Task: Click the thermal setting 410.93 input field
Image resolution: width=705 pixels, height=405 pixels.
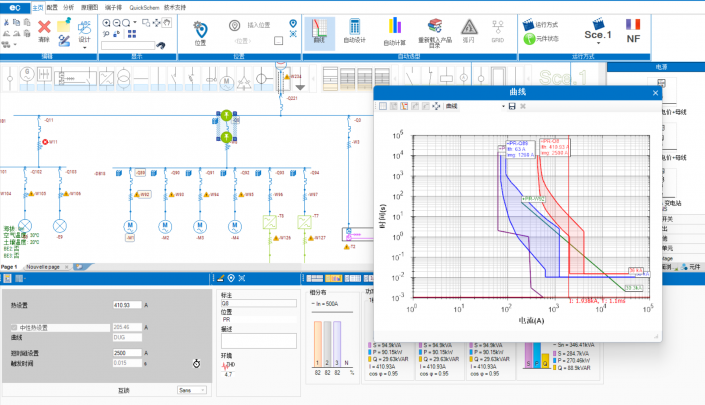Action: click(x=127, y=305)
